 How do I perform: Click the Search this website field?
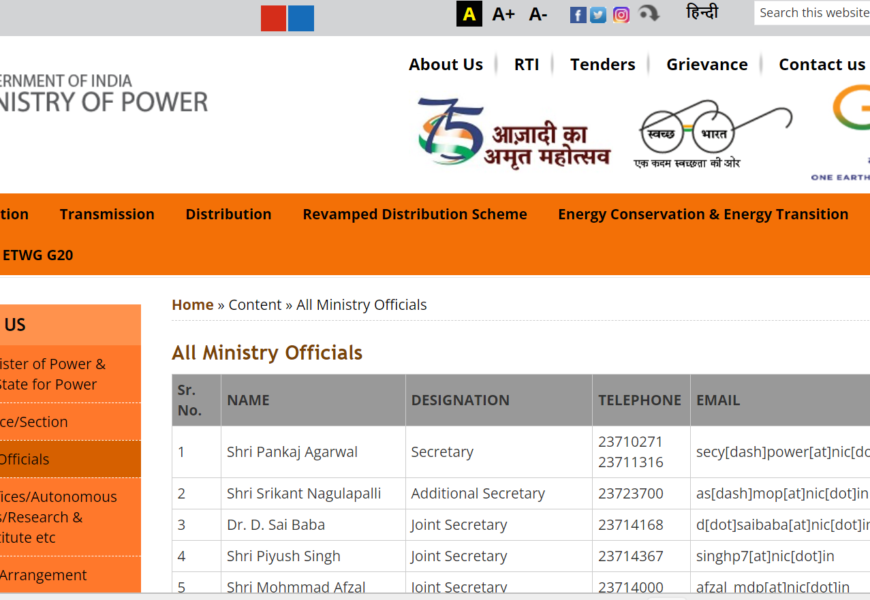pyautogui.click(x=812, y=13)
